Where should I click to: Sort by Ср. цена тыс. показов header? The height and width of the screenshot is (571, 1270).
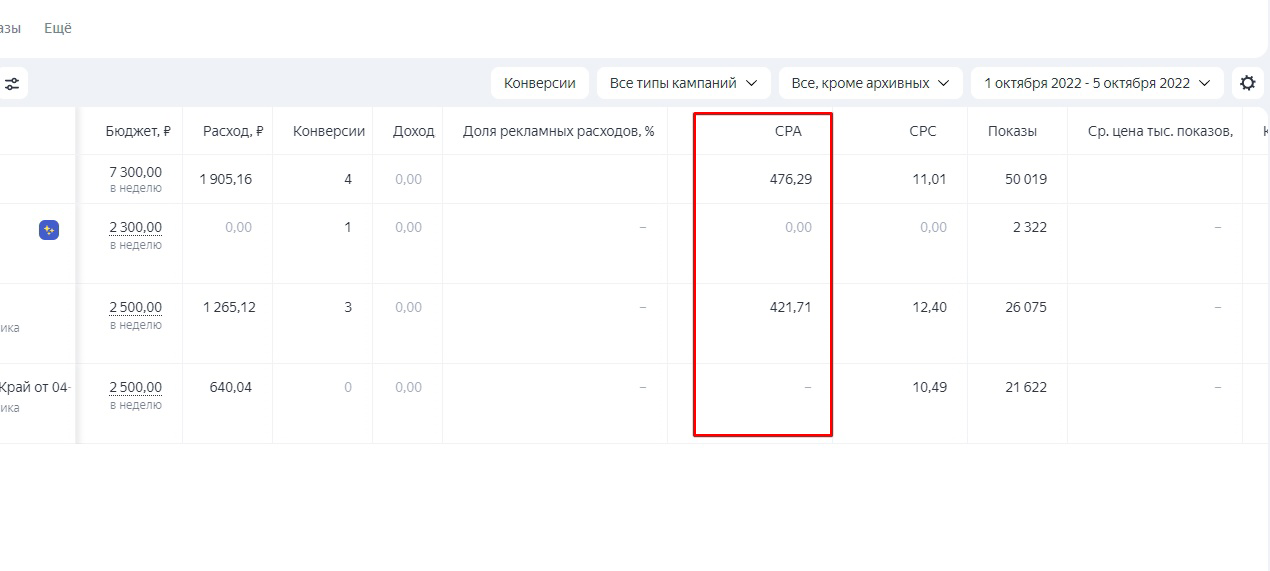coord(1160,131)
